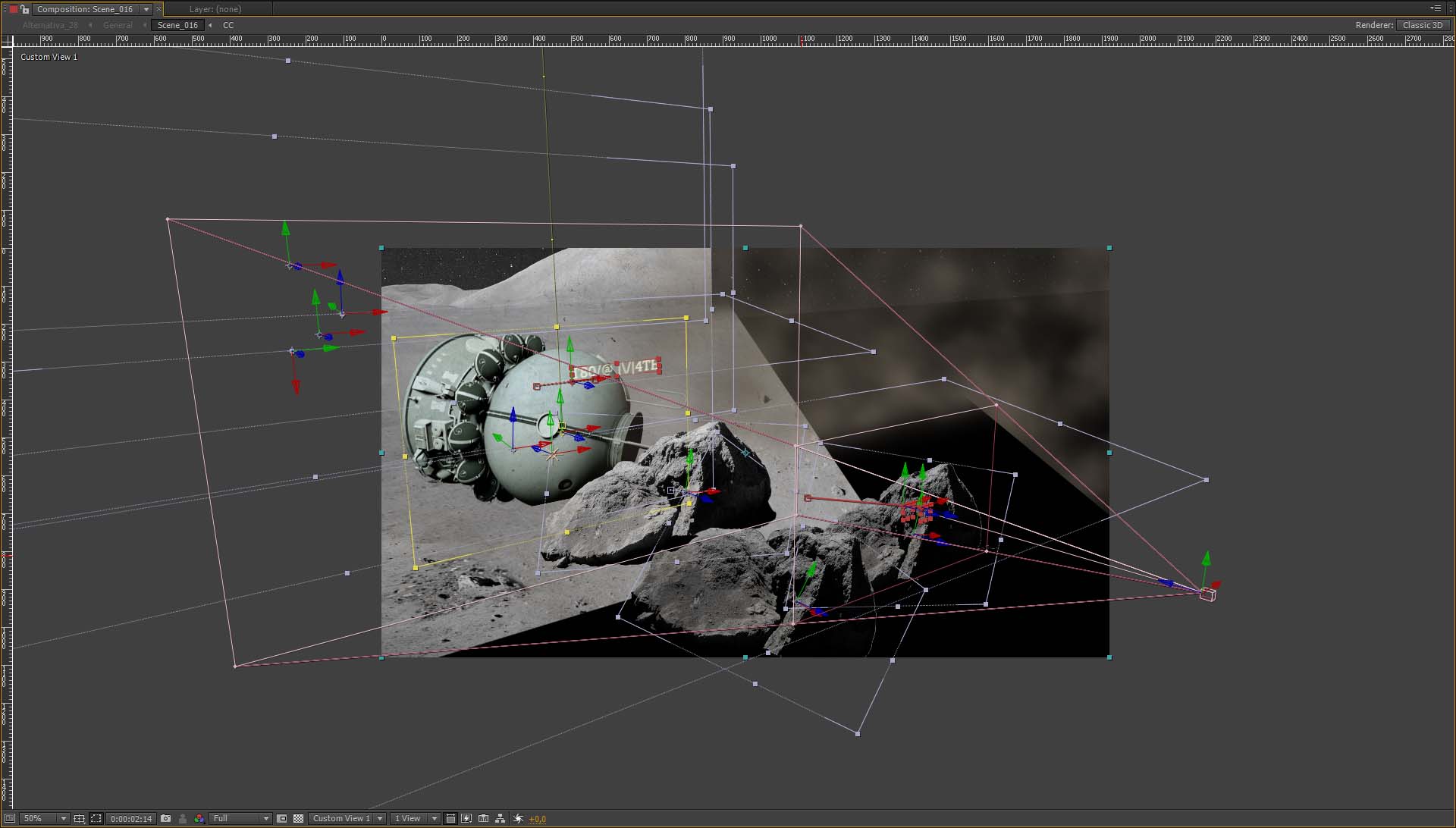Image resolution: width=1456 pixels, height=828 pixels.
Task: Click the Timeline button icon
Action: [483, 818]
